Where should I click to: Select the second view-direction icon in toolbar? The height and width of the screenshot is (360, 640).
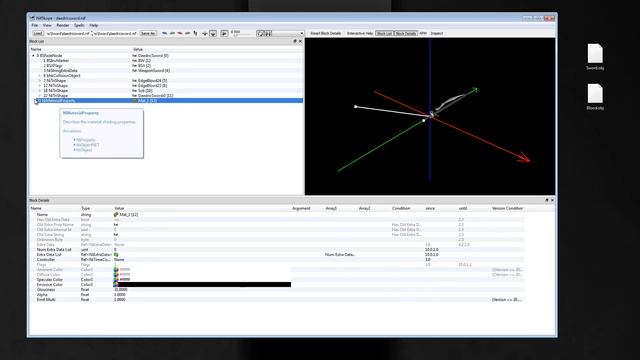click(x=172, y=33)
